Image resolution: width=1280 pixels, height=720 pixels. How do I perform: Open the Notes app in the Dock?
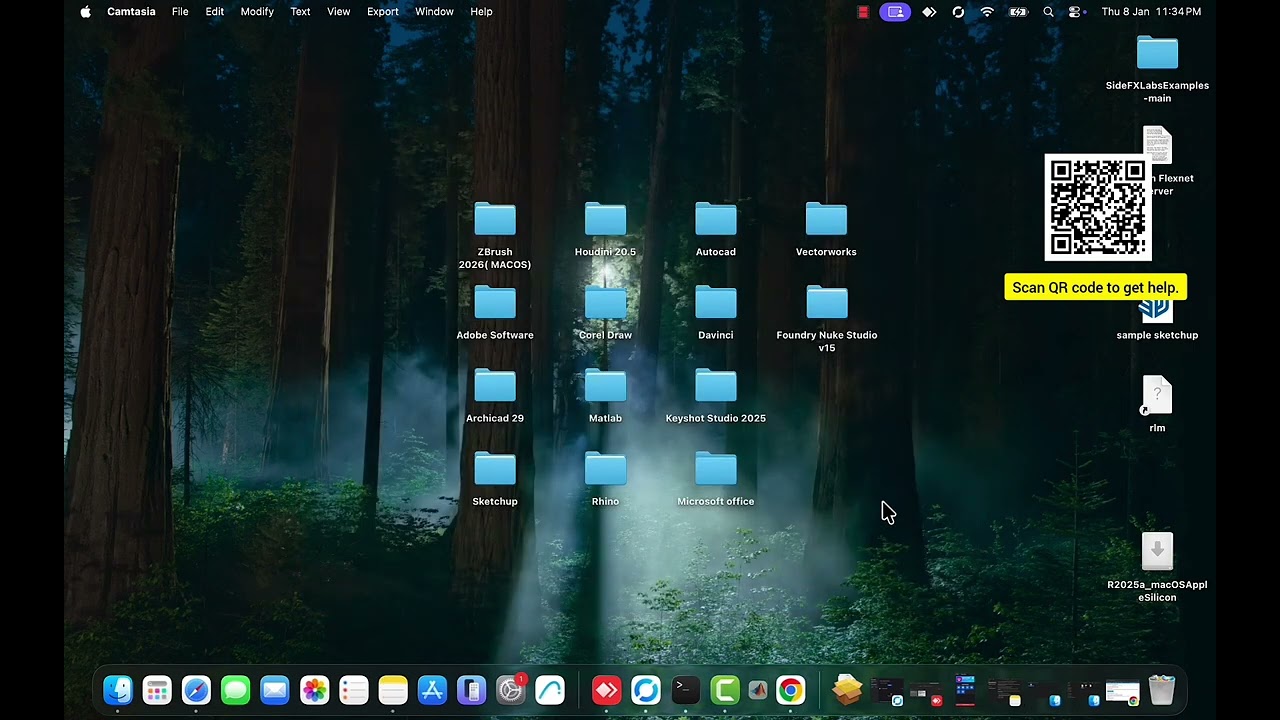pos(393,690)
